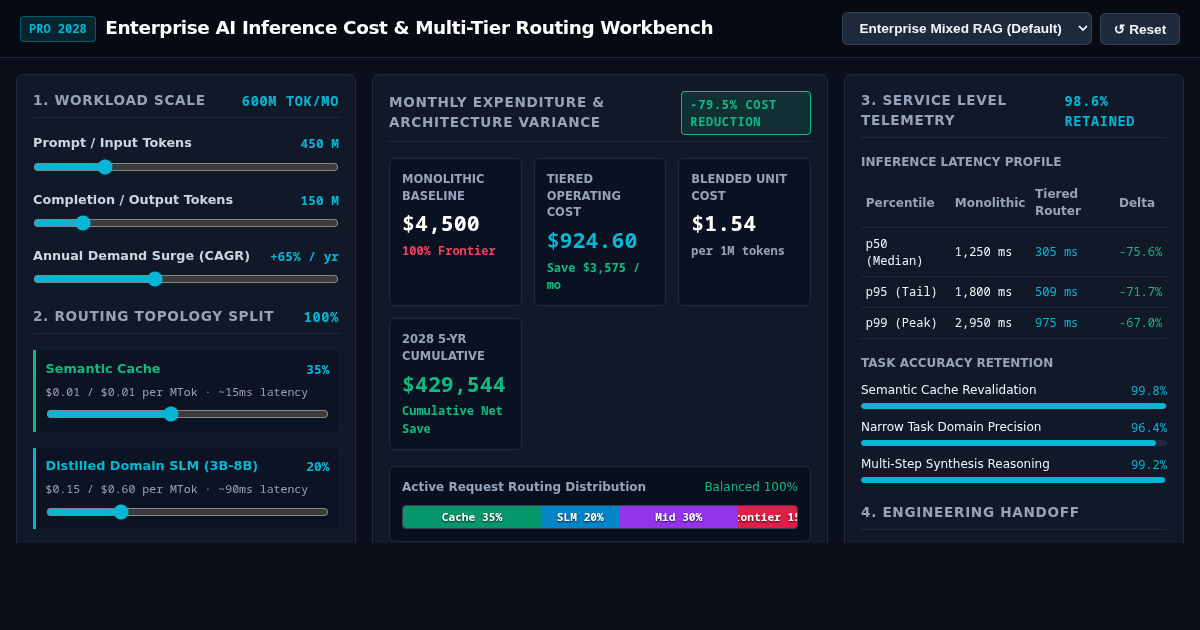This screenshot has height=630, width=1200.
Task: Click the +65% / yr surge value
Action: tap(304, 257)
